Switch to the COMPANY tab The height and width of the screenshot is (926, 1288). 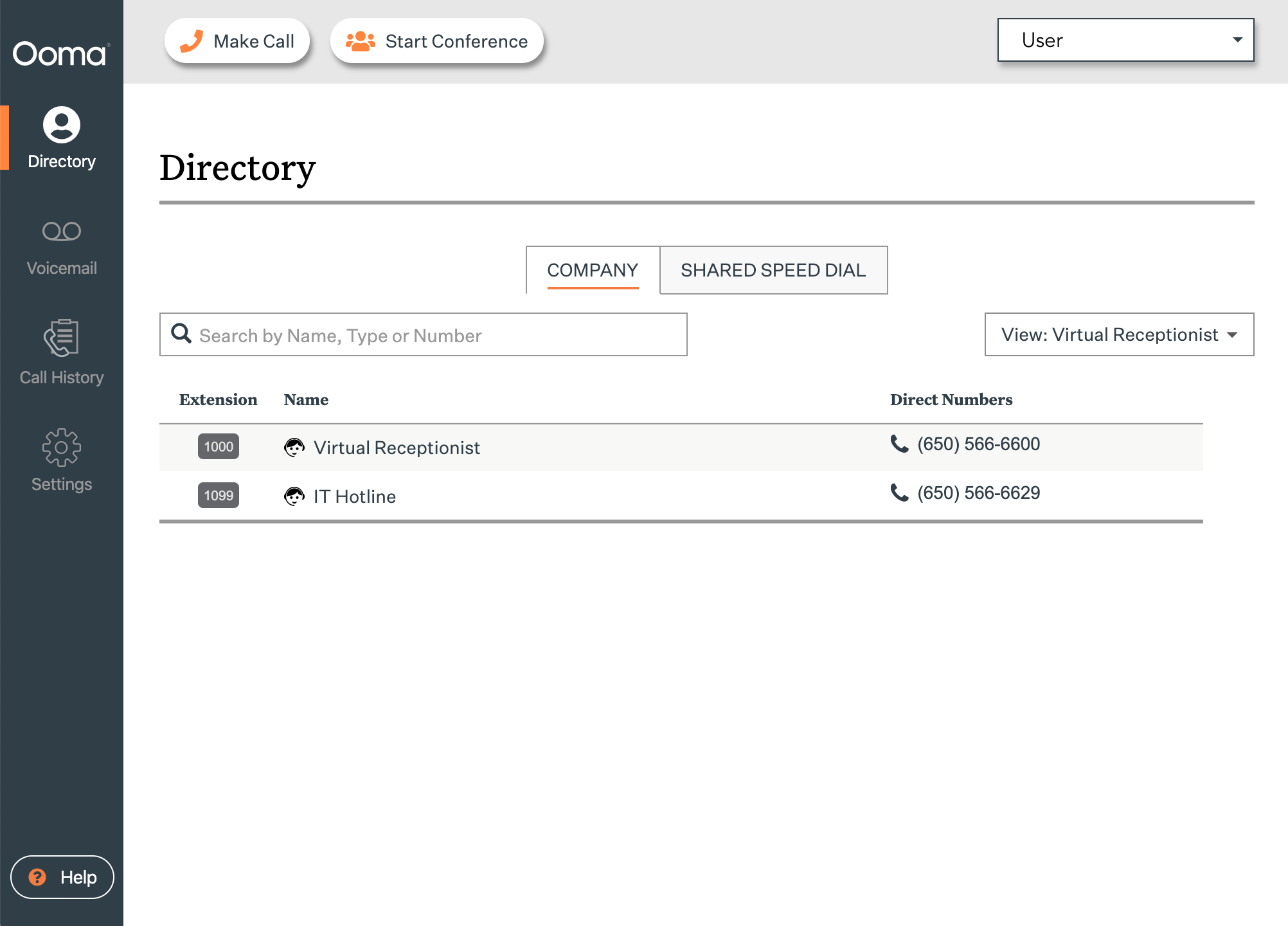coord(593,270)
